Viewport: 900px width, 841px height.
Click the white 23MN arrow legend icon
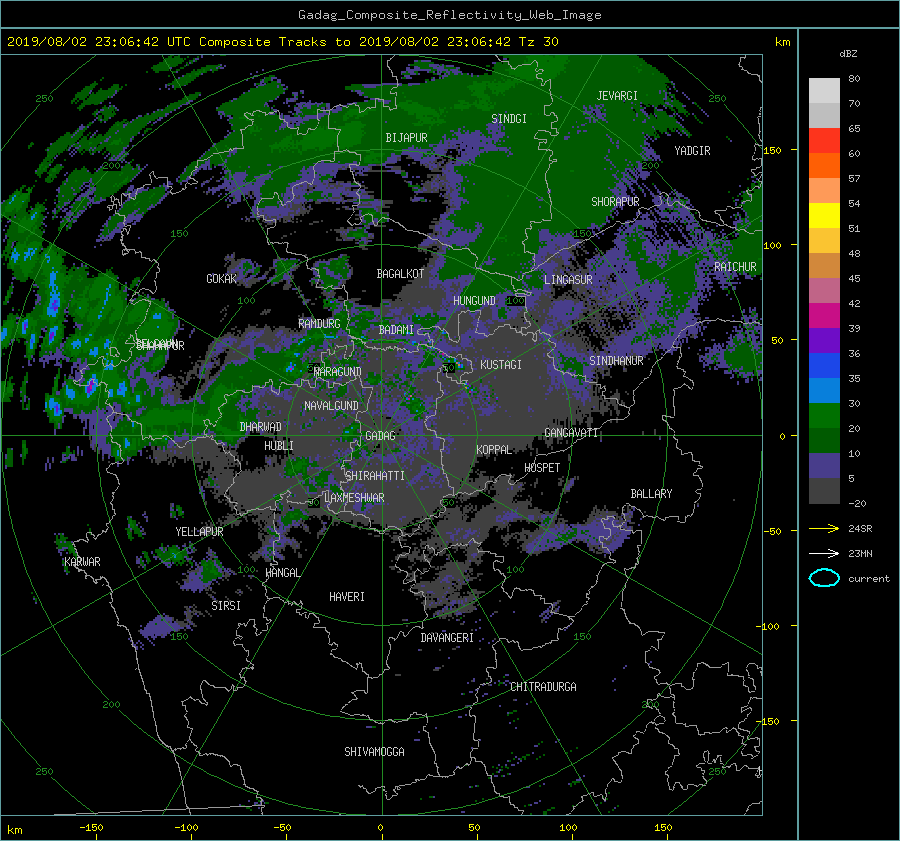point(824,553)
